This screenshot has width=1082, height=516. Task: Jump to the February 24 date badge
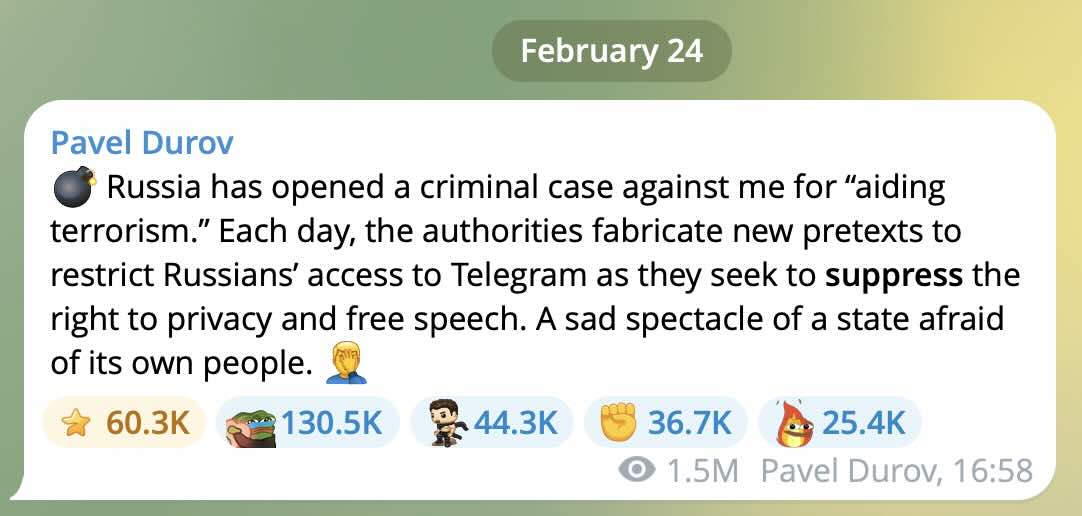[x=612, y=51]
